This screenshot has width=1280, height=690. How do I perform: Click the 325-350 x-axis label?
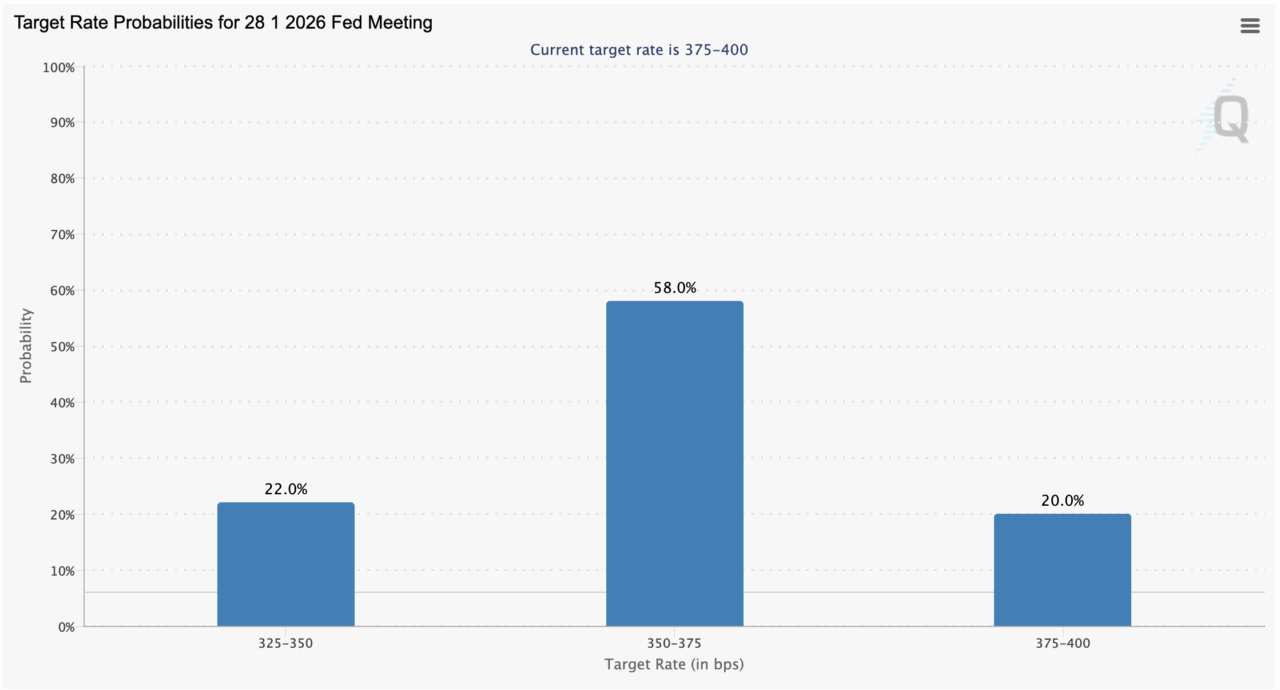point(285,643)
